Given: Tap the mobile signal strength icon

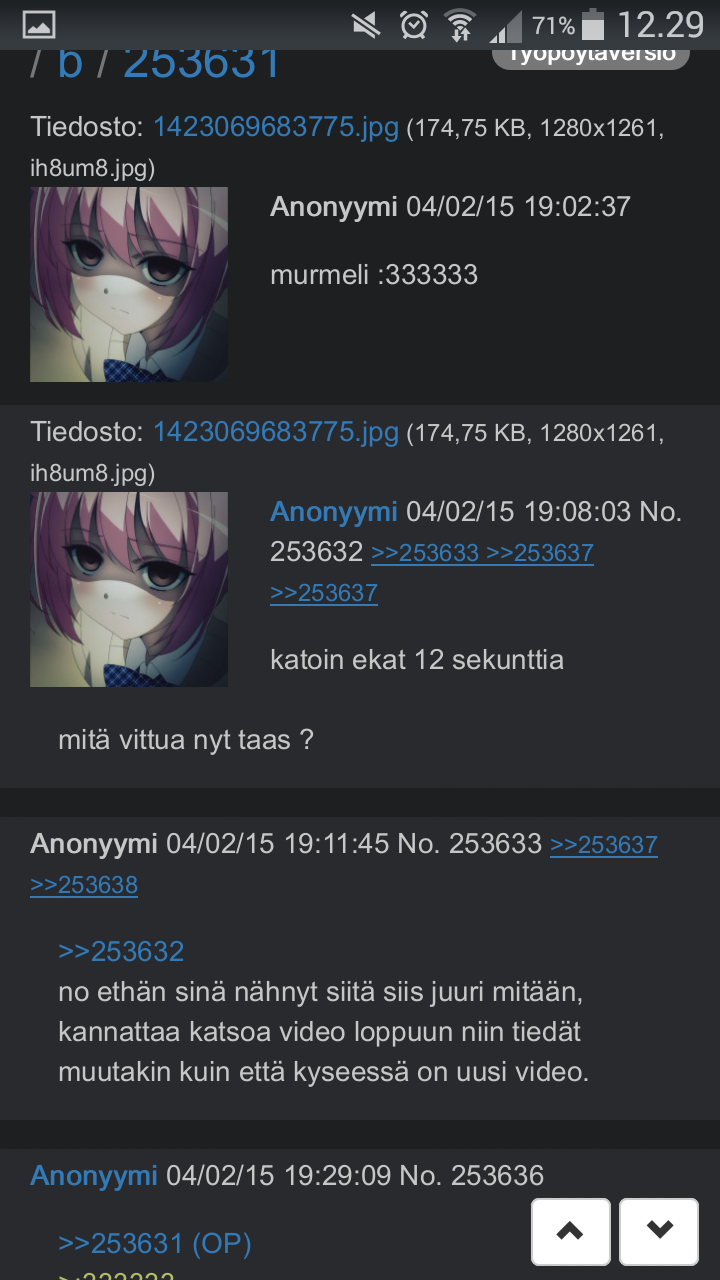Looking at the screenshot, I should (506, 26).
